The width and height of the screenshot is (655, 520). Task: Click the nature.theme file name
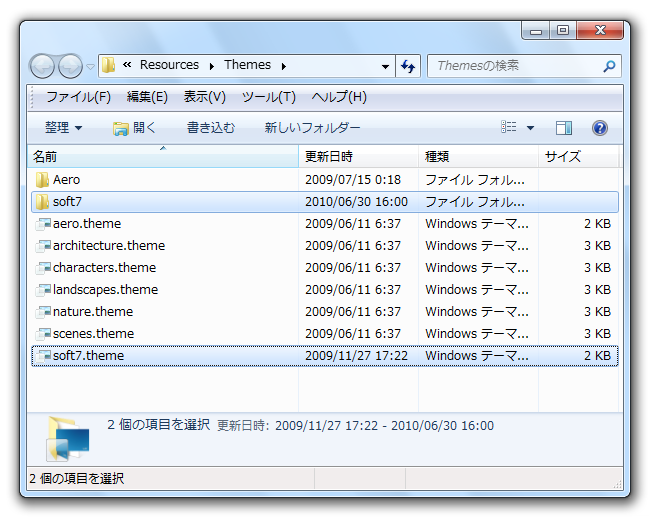(x=93, y=312)
